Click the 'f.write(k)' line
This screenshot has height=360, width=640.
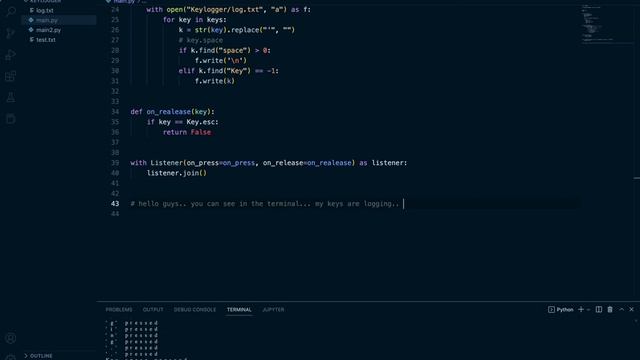(x=215, y=81)
